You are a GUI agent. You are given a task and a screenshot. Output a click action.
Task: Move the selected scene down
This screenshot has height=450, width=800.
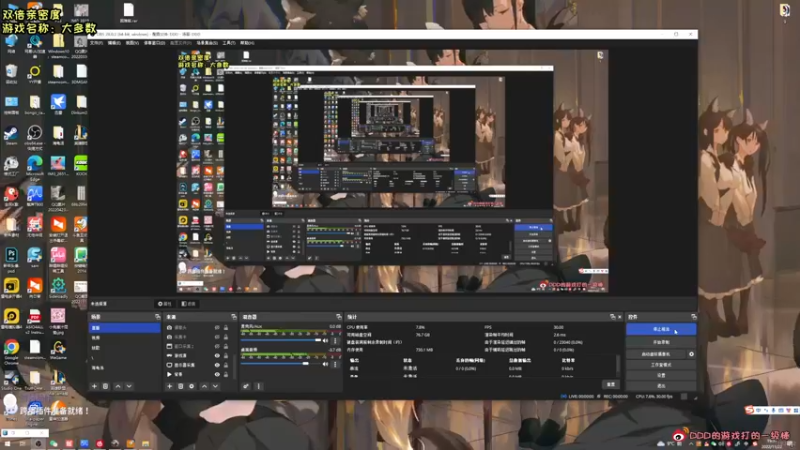click(x=129, y=386)
